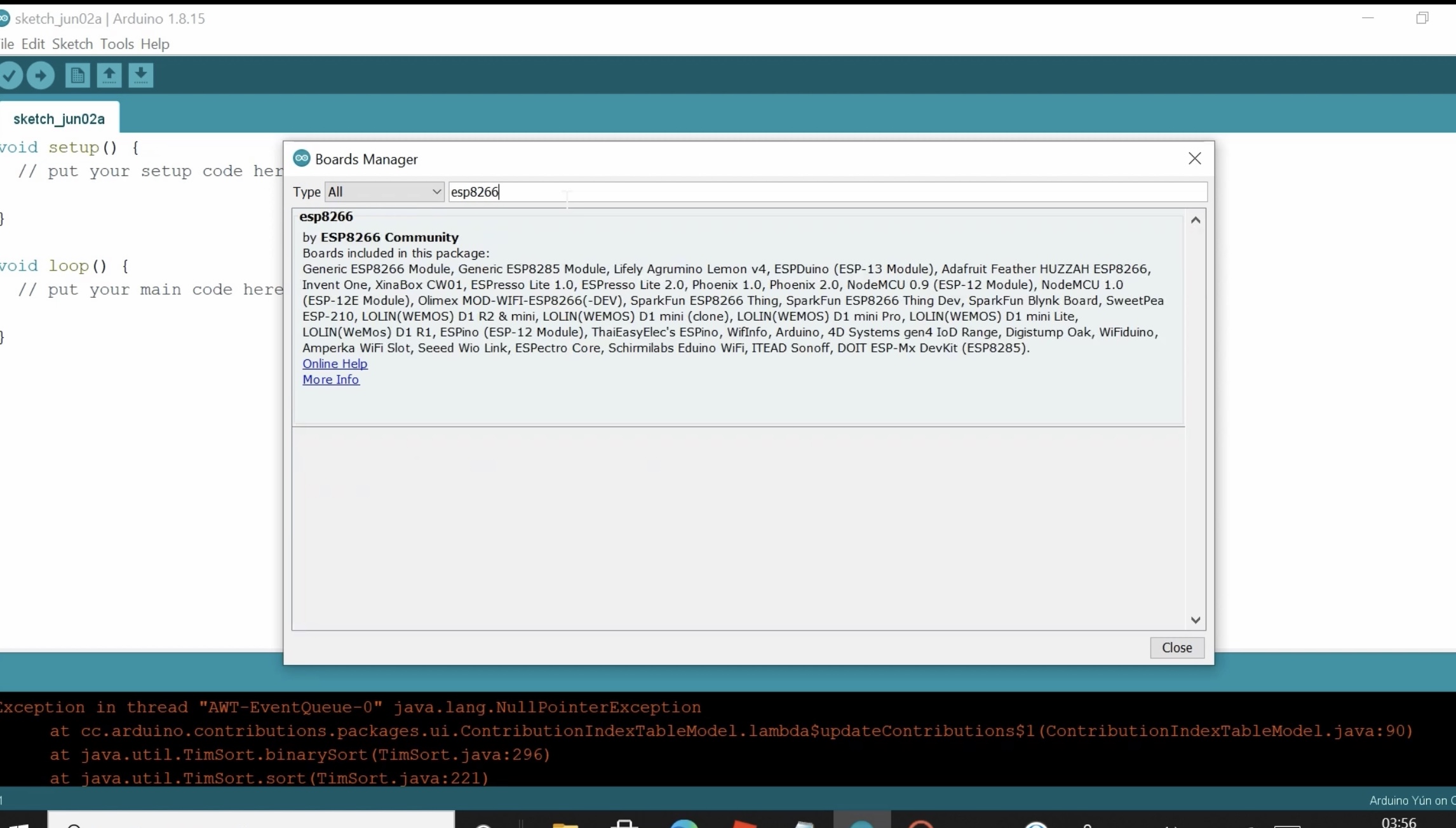Click the line starting 'Amperka WiFi Slot'

tap(666, 348)
